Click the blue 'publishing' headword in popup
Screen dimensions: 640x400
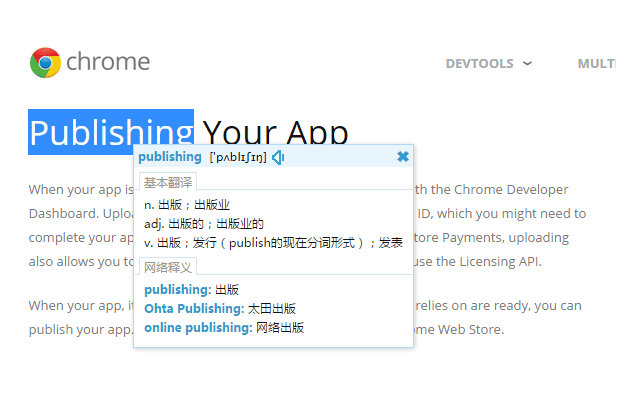point(170,157)
